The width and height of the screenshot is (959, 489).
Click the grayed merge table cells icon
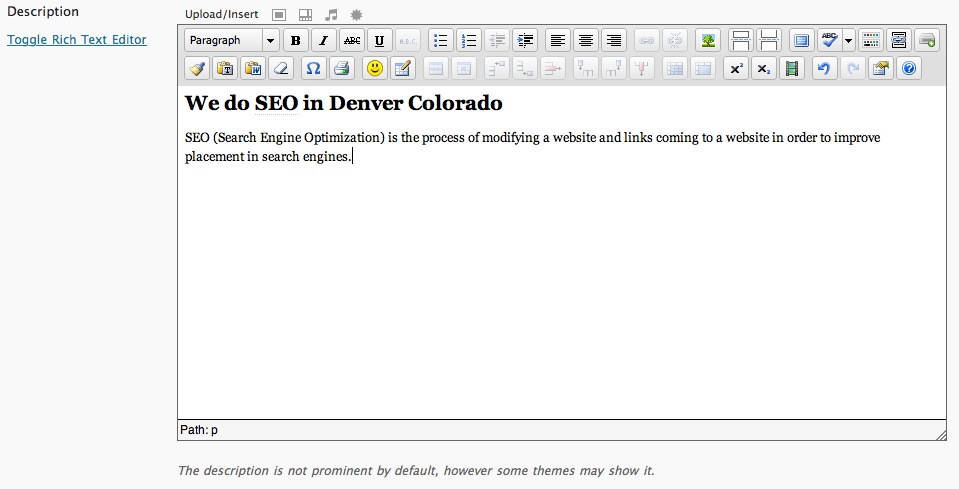coord(703,68)
